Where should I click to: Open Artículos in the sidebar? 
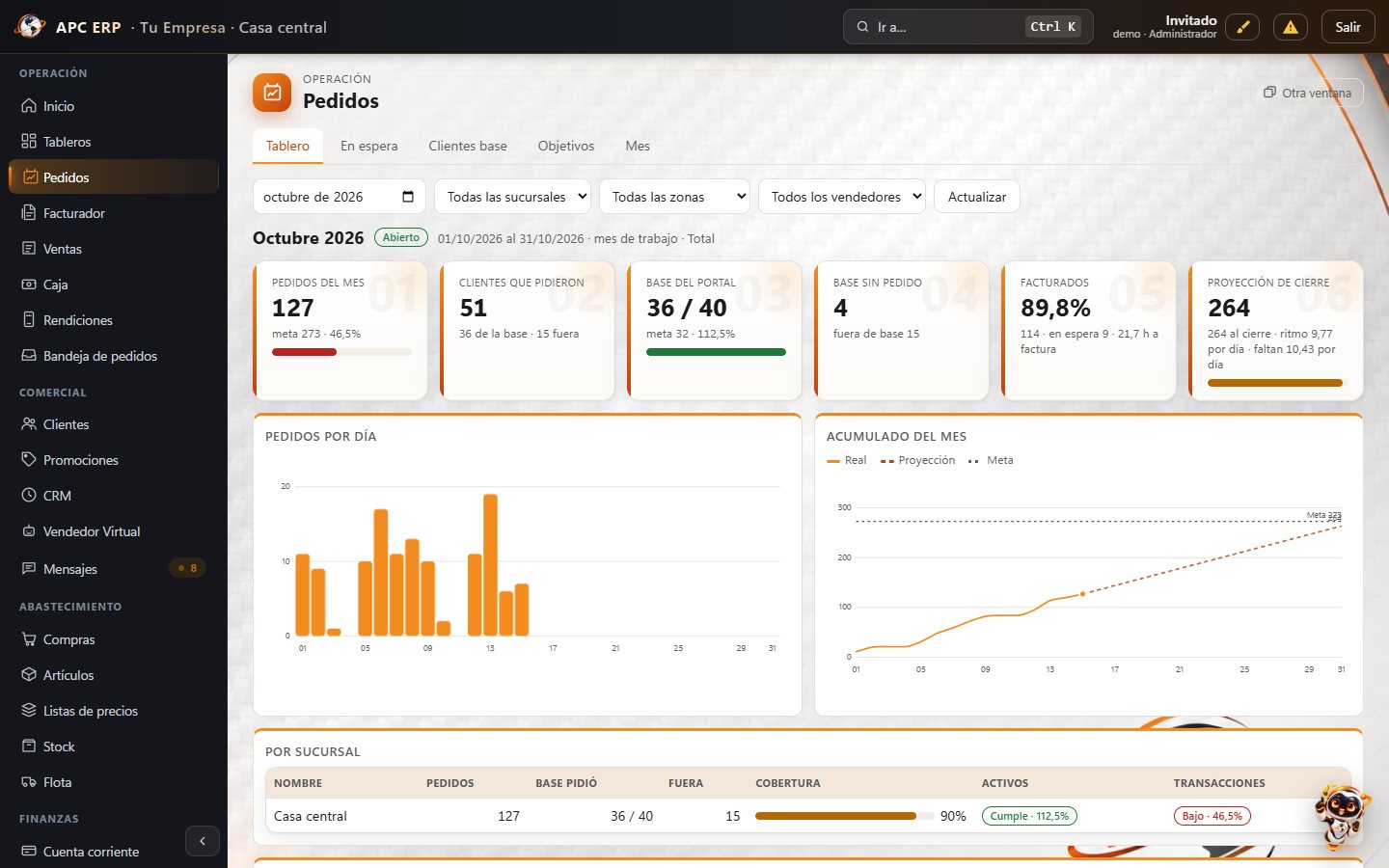point(114,675)
